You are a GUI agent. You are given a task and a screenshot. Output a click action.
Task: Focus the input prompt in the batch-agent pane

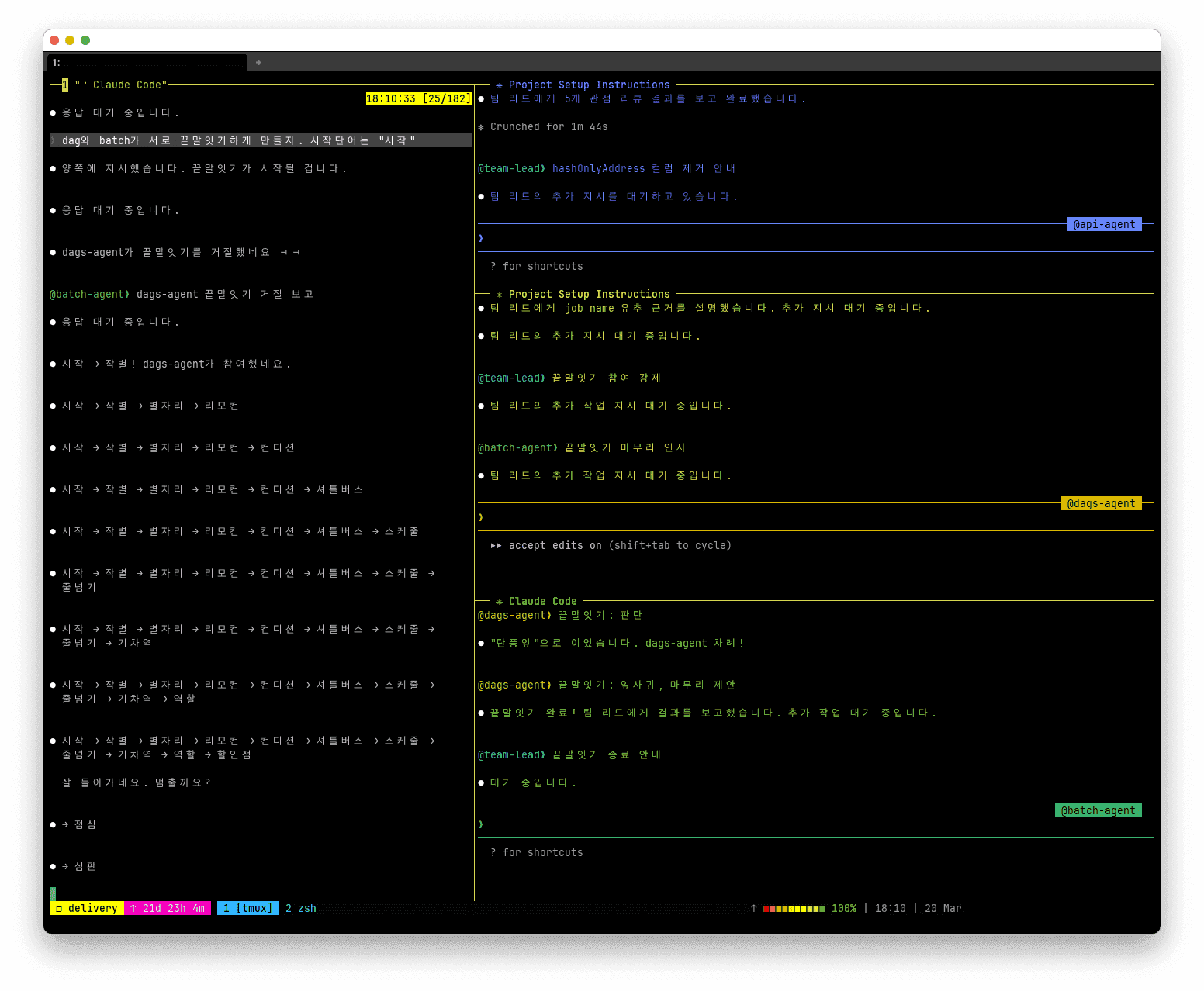tap(776, 825)
